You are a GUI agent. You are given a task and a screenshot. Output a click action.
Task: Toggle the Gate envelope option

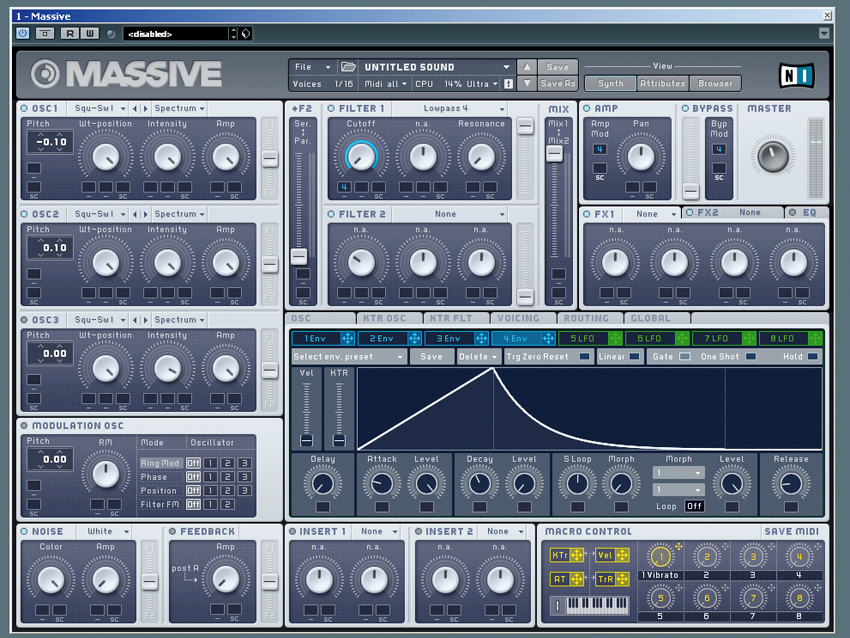pos(685,357)
